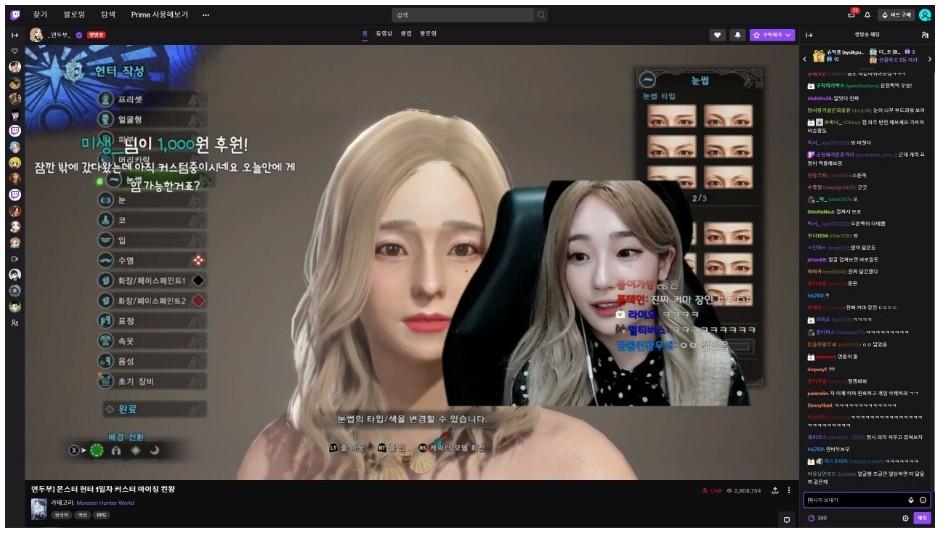Viewport: 940px width, 535px height.
Task: Click the heart follow icon
Action: tap(717, 35)
